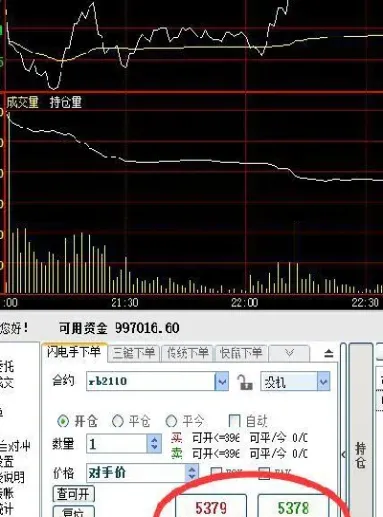Click the 持仓量 chart label

66,102
